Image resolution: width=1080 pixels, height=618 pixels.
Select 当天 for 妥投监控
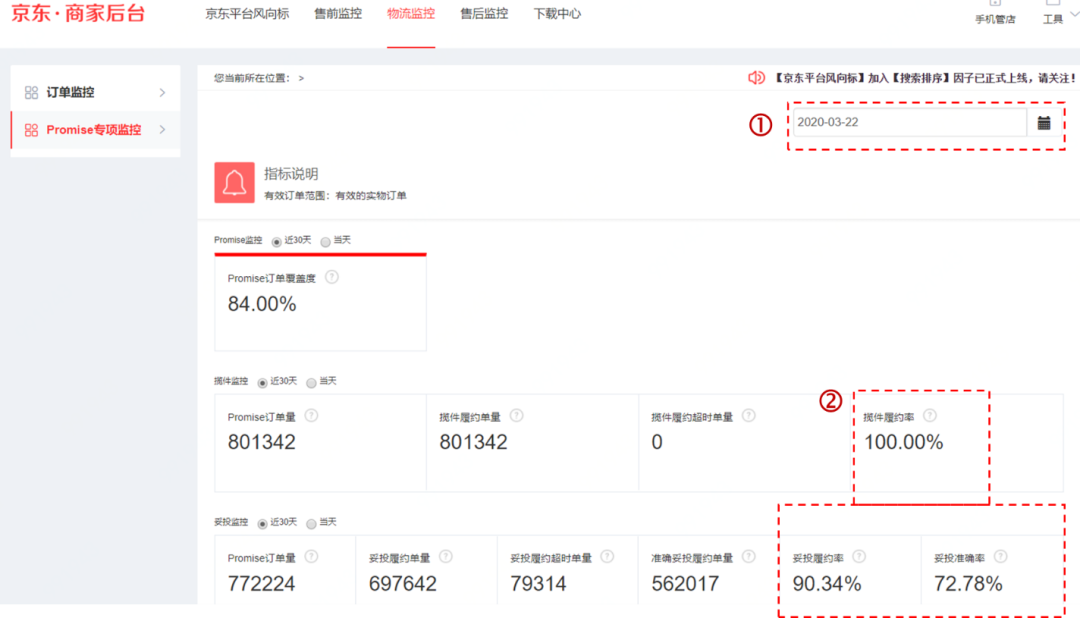click(311, 524)
